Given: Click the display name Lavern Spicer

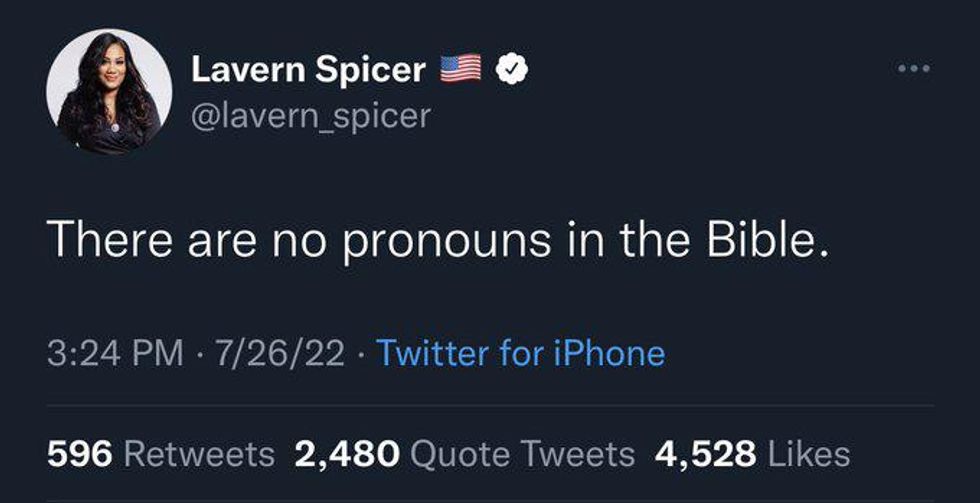Looking at the screenshot, I should click(x=307, y=70).
